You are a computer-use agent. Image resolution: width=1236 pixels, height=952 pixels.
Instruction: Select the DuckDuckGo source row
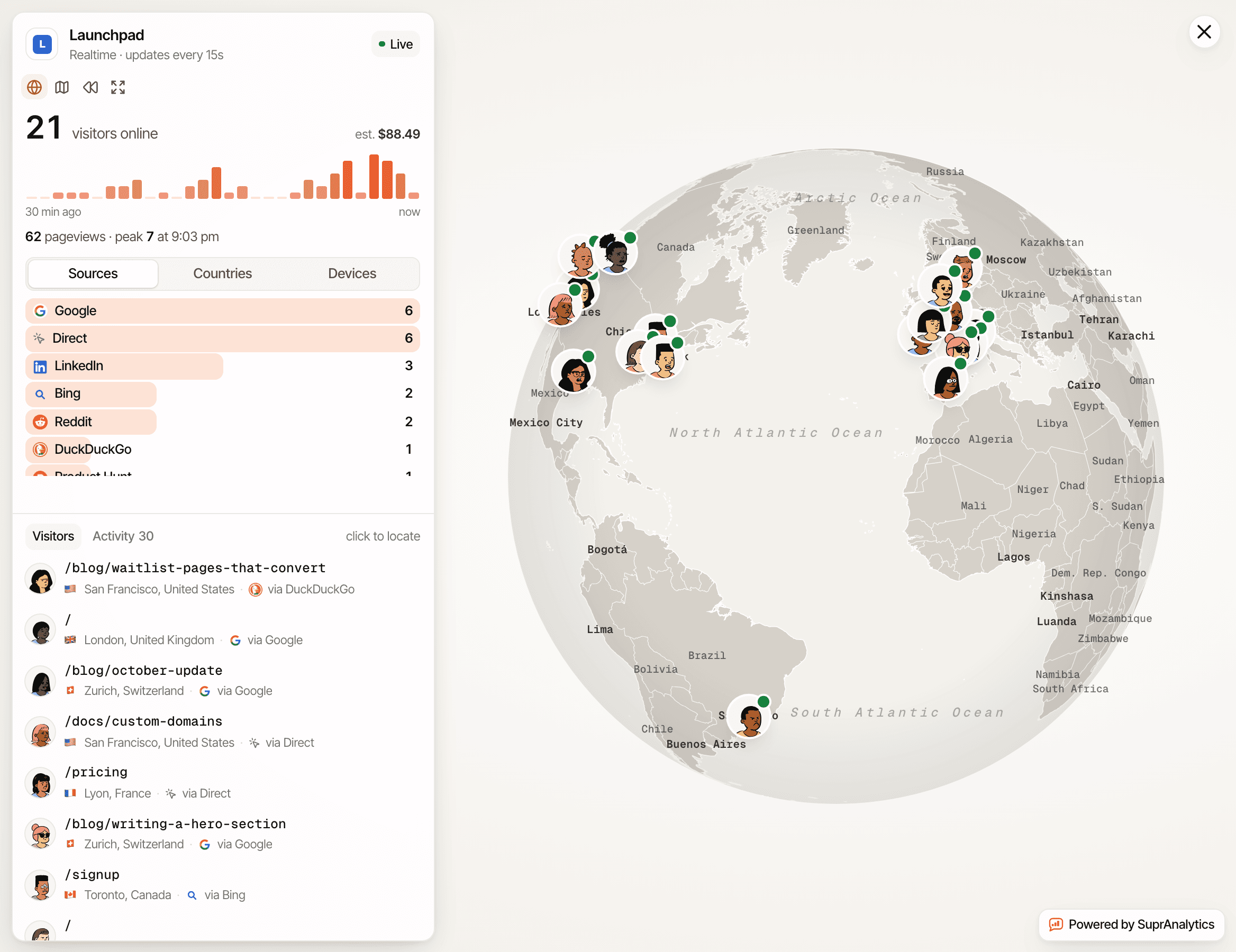click(x=222, y=450)
